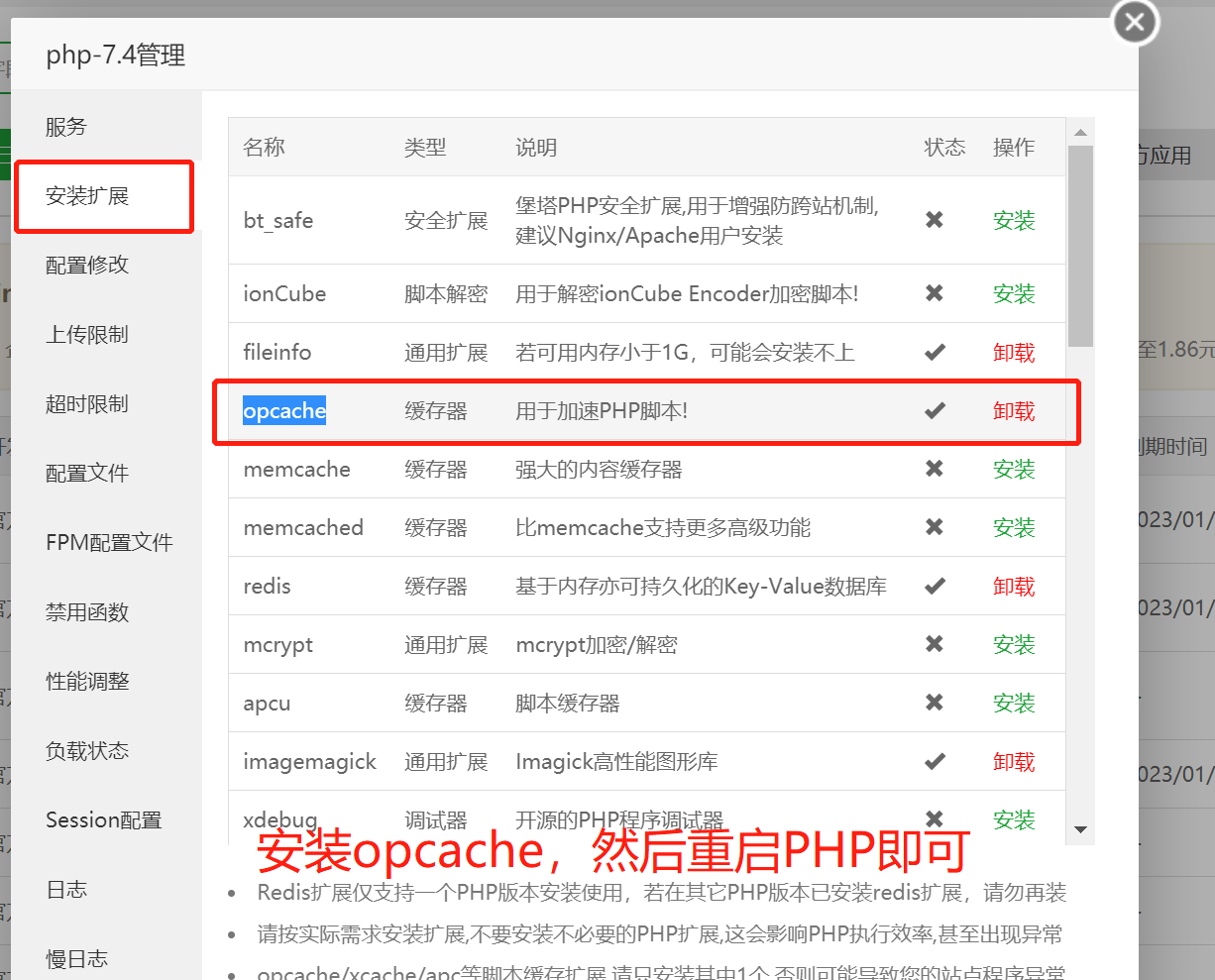Open the 日志 page

click(x=65, y=889)
